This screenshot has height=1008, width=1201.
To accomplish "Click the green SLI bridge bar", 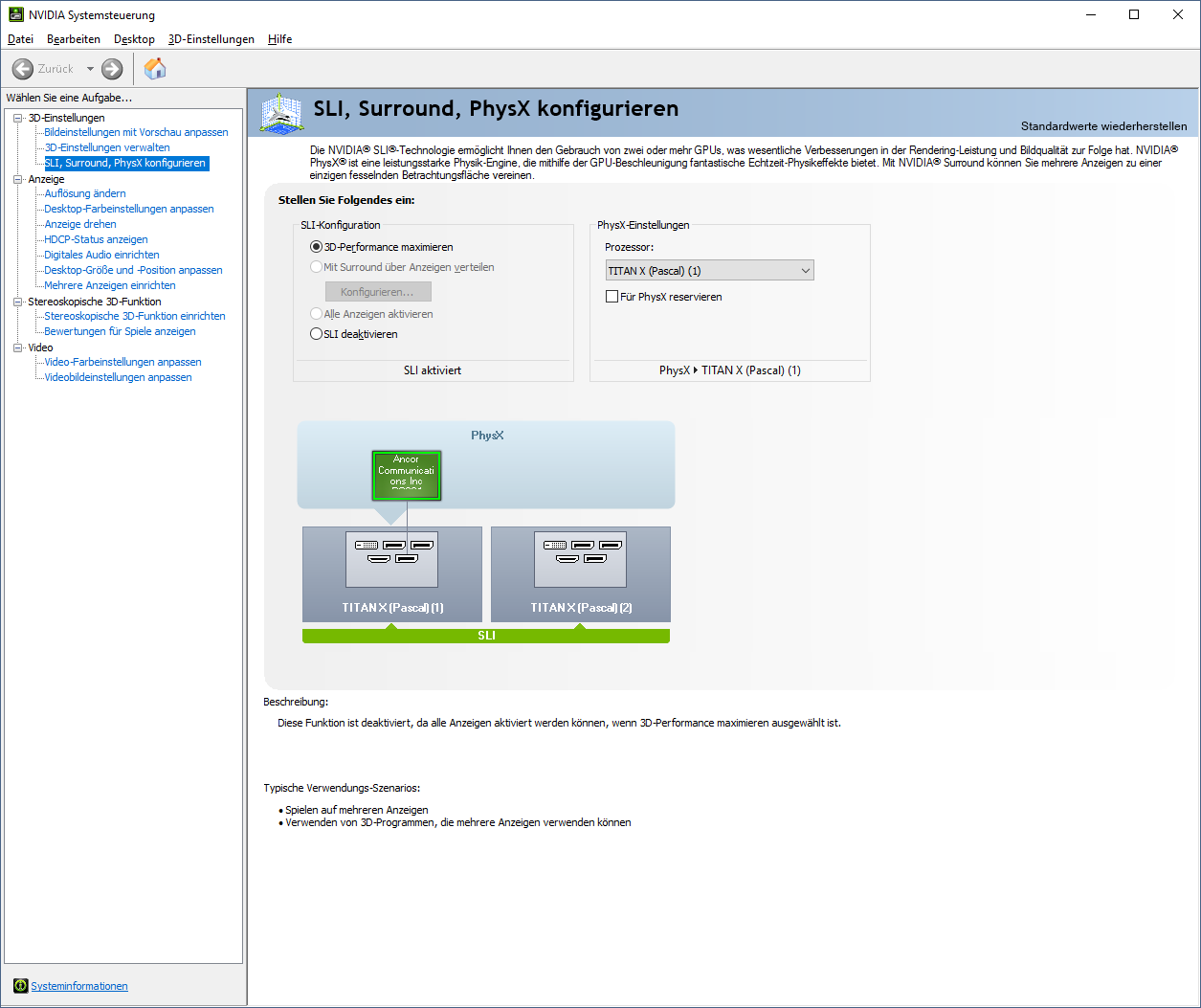I will [x=486, y=636].
